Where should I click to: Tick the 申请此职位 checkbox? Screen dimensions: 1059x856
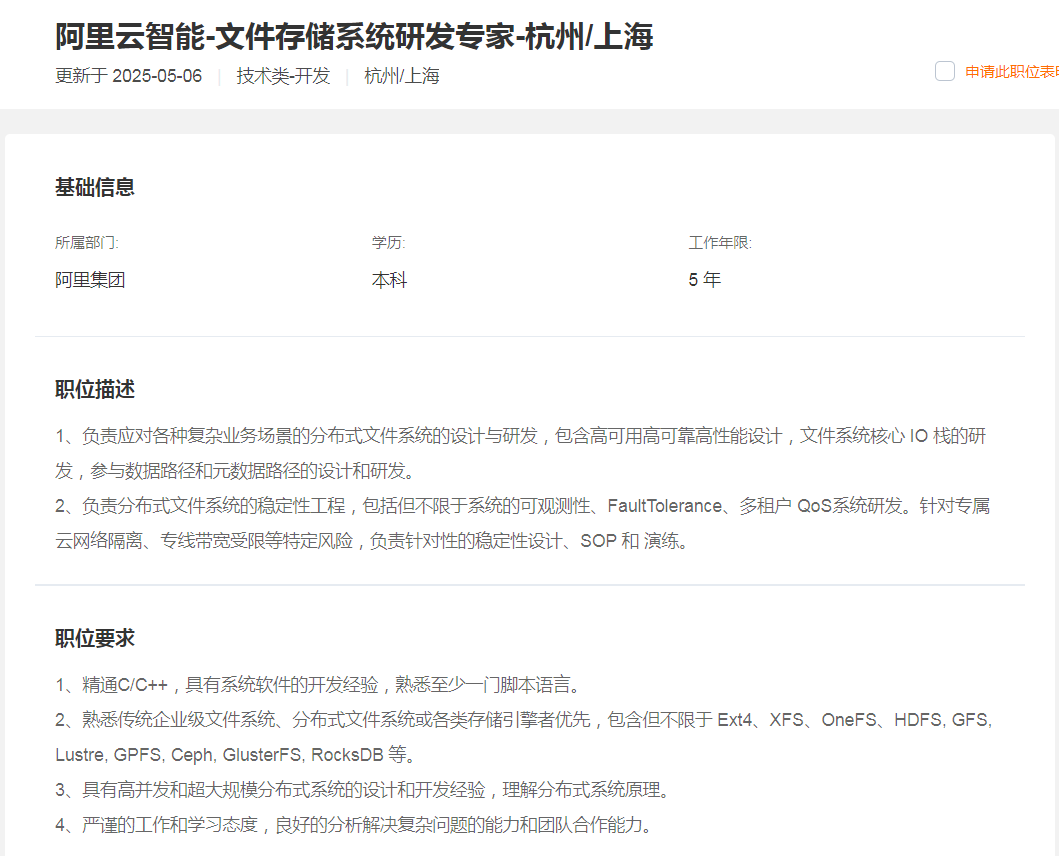click(x=944, y=71)
